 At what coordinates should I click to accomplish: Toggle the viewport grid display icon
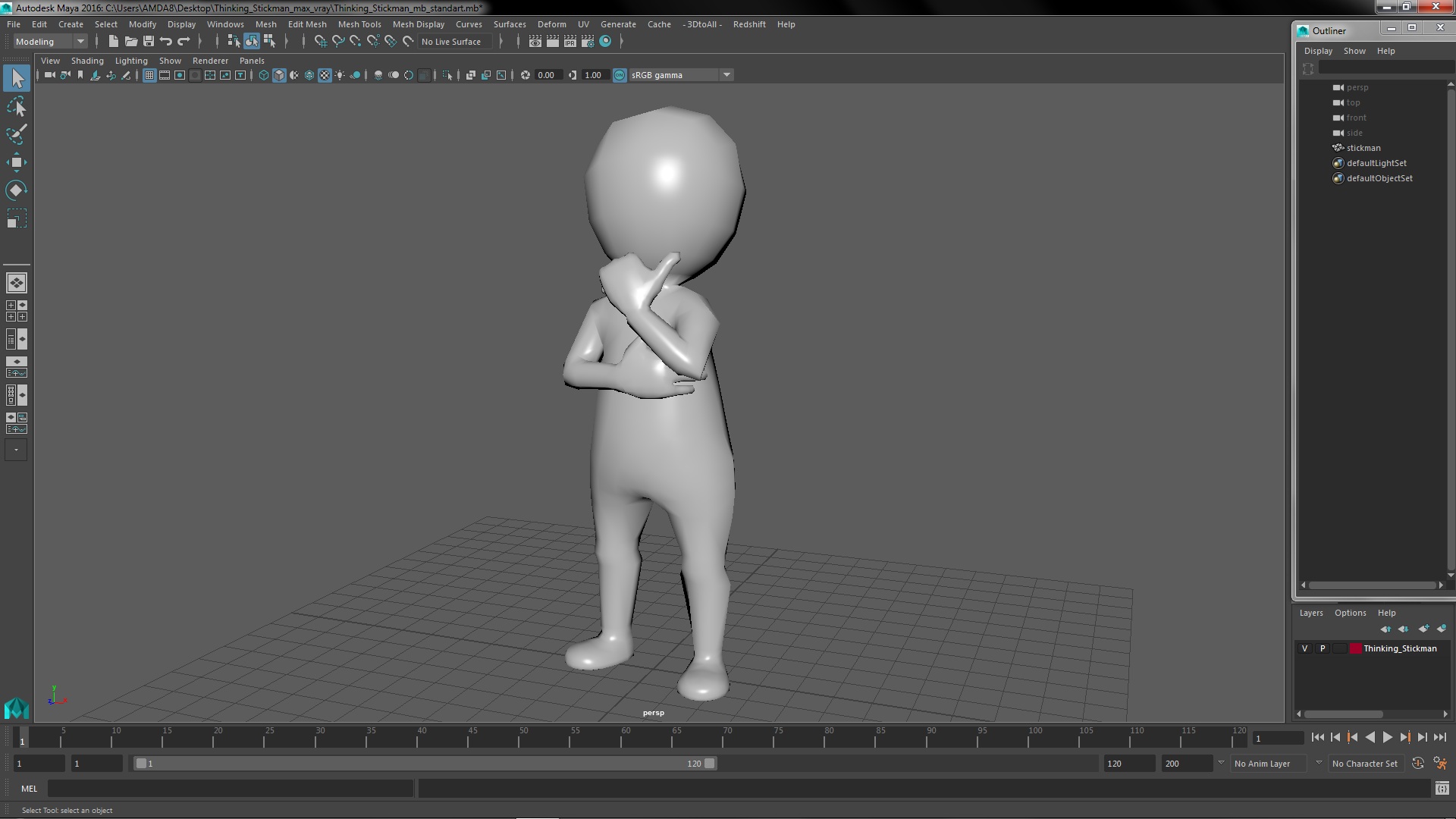(x=149, y=75)
